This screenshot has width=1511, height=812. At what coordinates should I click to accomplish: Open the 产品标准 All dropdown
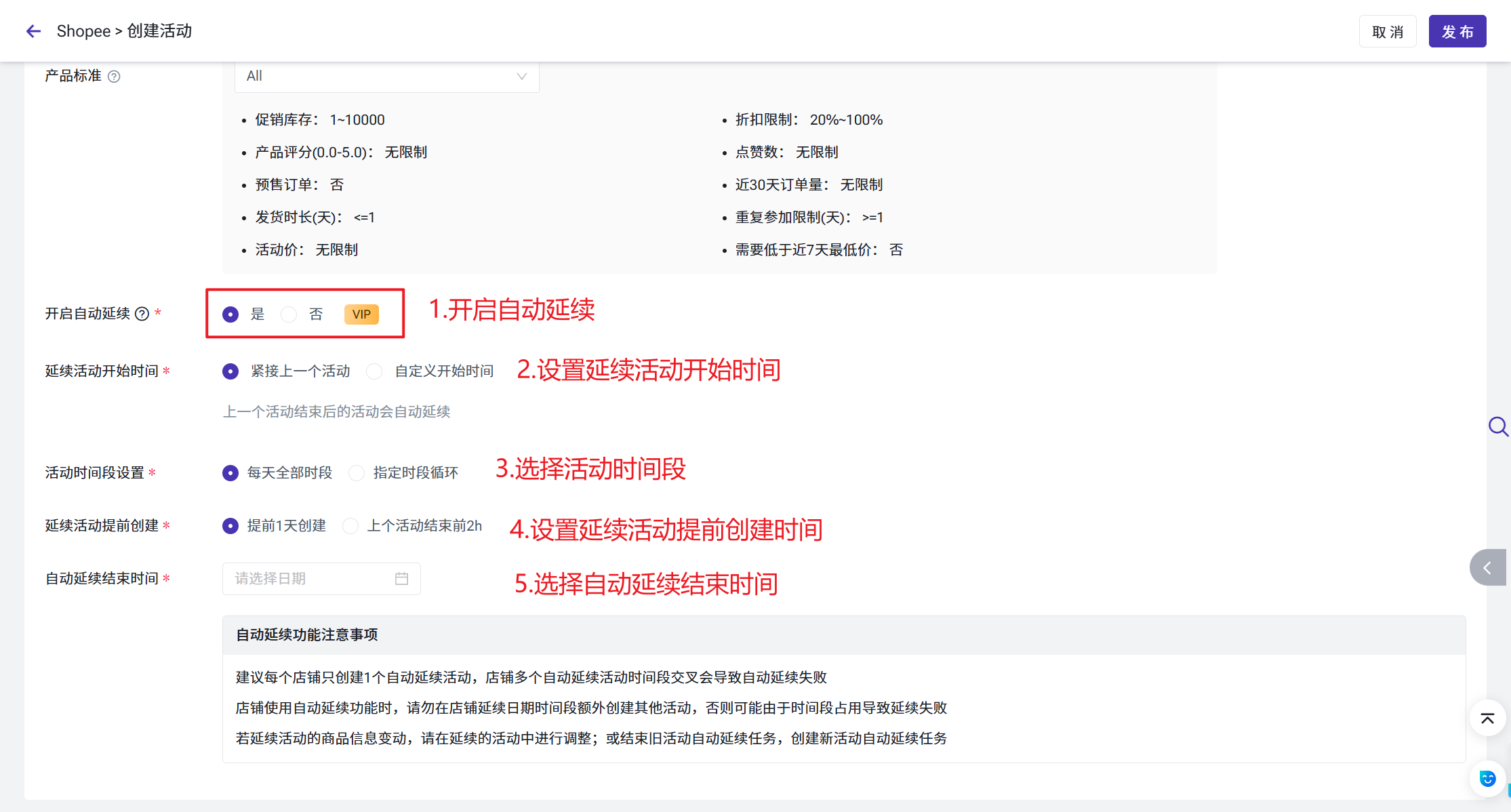pyautogui.click(x=387, y=77)
